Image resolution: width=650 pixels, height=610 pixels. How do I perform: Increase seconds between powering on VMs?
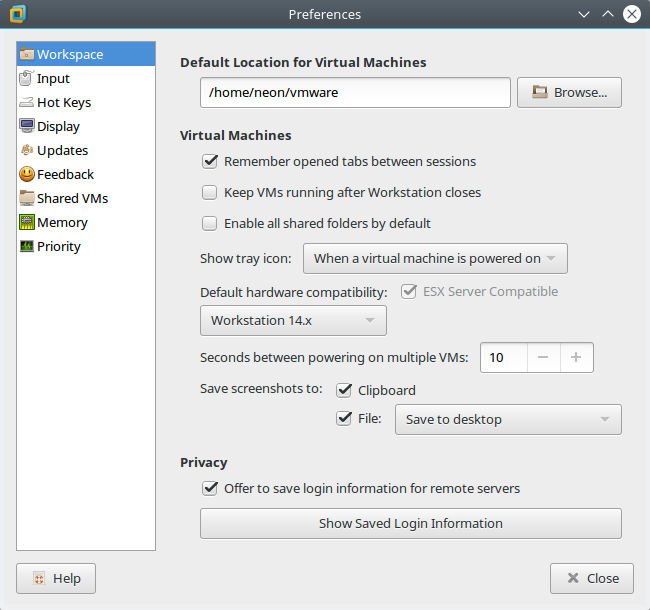(x=576, y=357)
